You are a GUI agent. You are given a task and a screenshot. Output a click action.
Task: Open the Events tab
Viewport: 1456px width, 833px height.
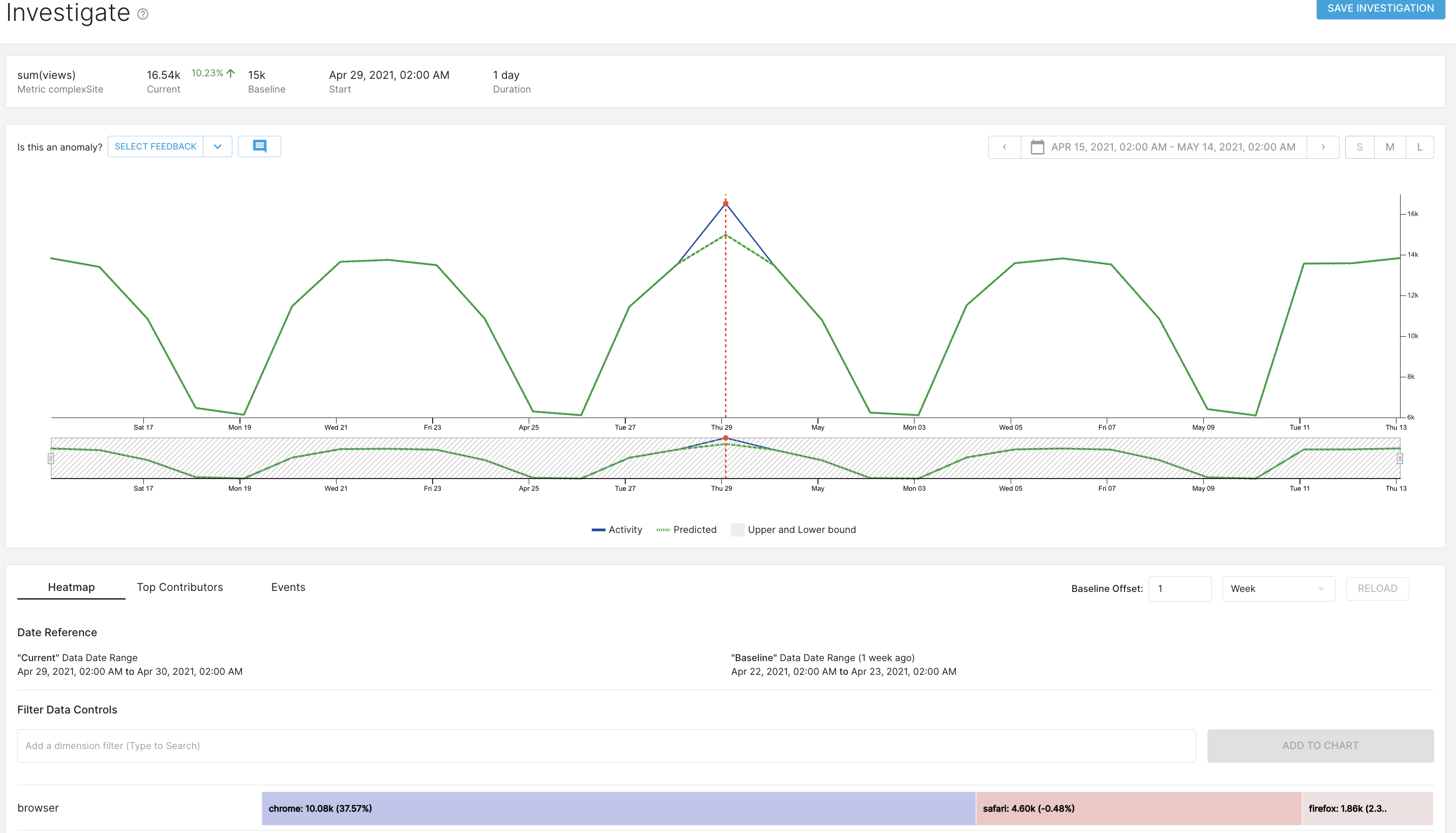[x=288, y=587]
